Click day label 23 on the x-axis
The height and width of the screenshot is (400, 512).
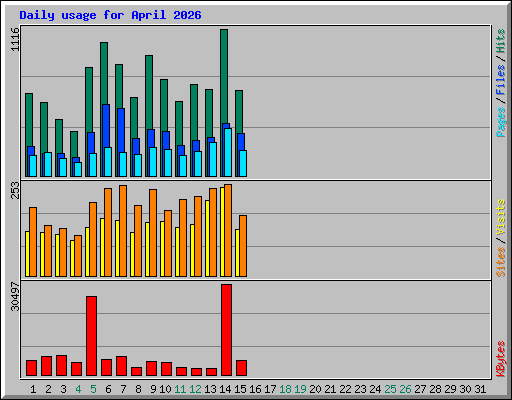360,389
